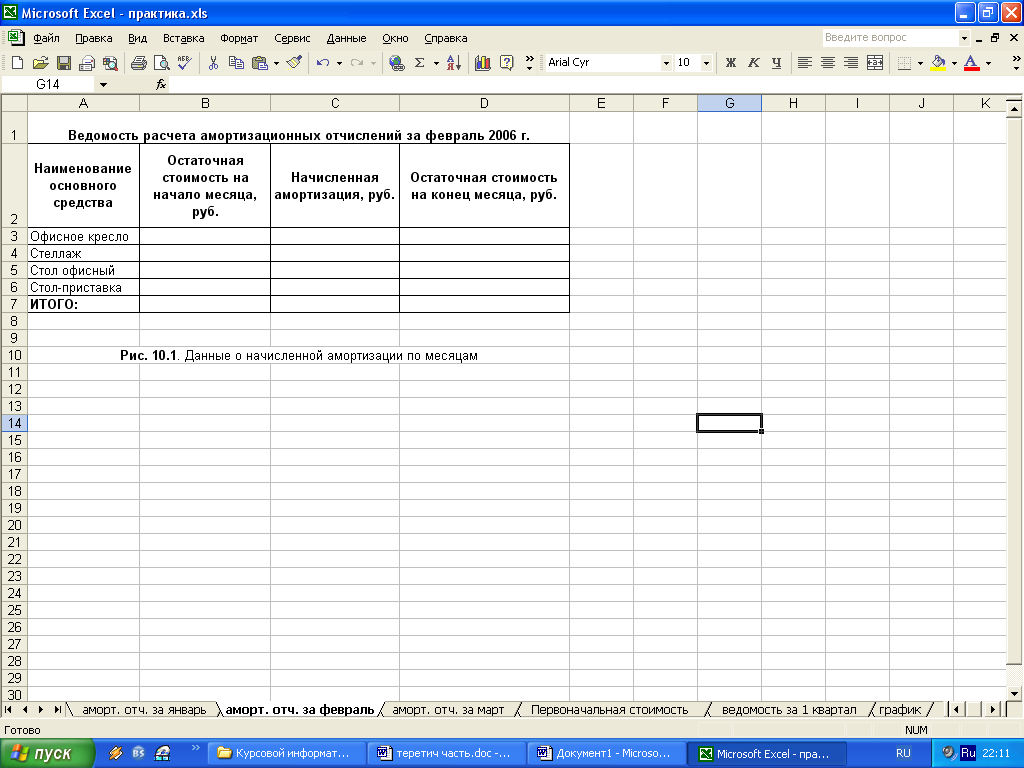Run the spell check icon

(184, 63)
